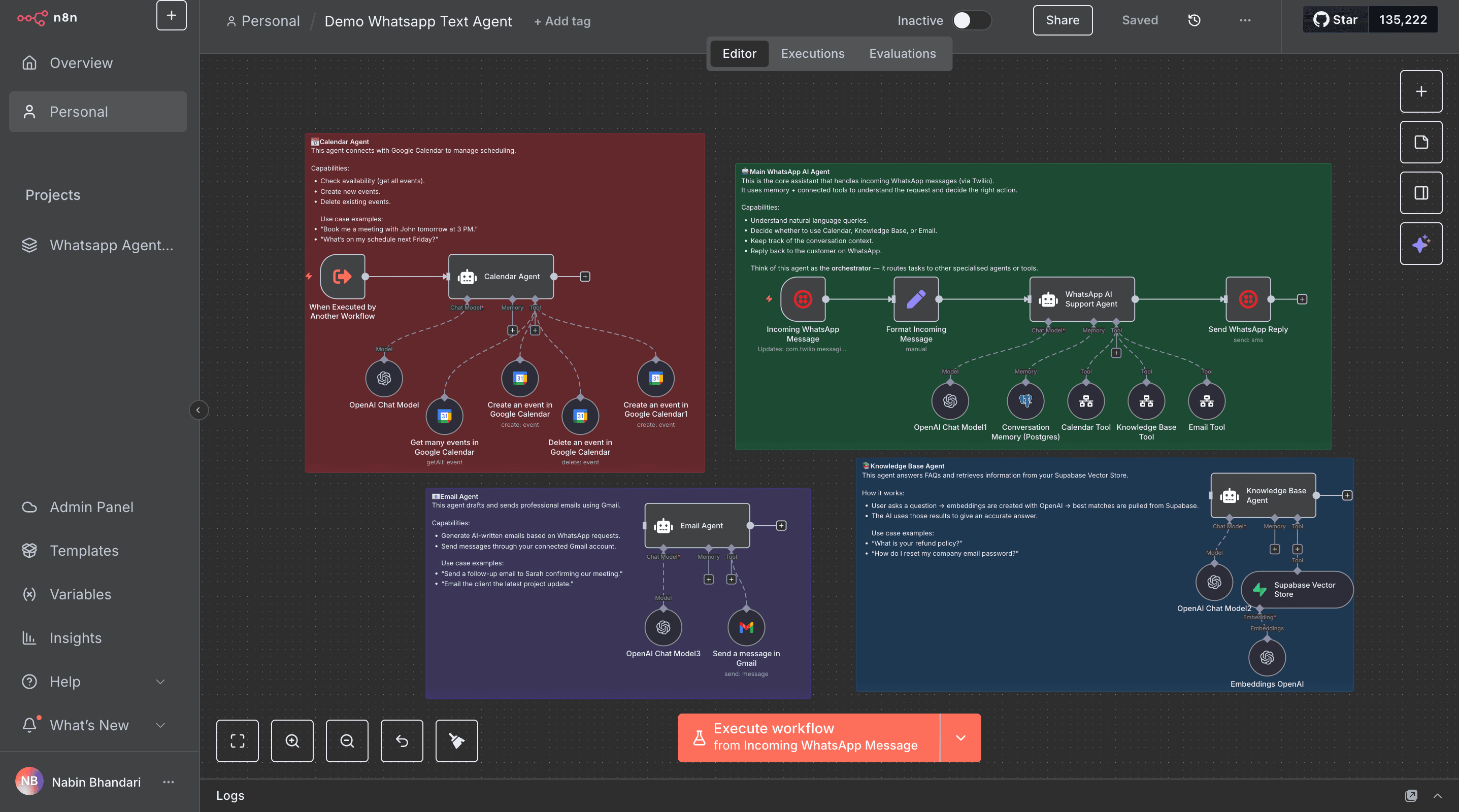Image resolution: width=1459 pixels, height=812 pixels.
Task: Click the Projects section heading
Action: tap(53, 195)
